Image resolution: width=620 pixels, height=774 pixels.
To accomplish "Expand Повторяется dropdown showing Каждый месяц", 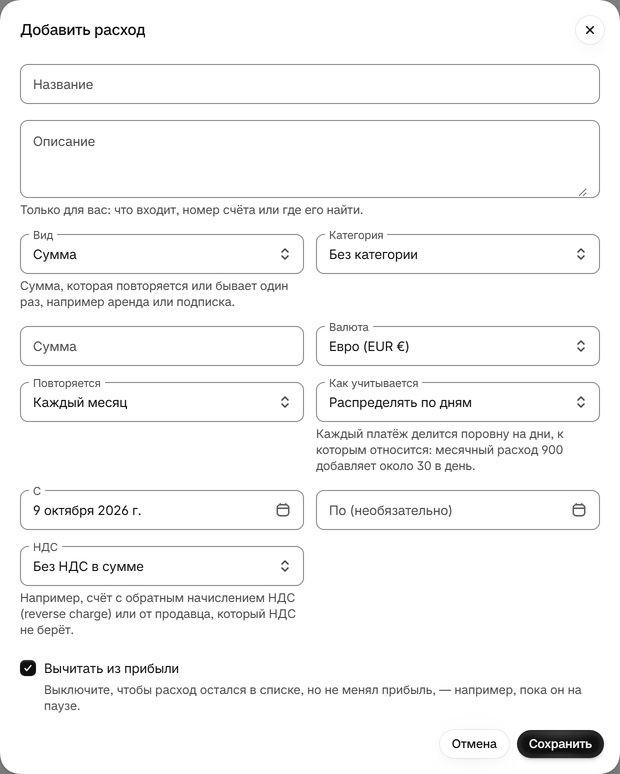I will click(x=162, y=402).
